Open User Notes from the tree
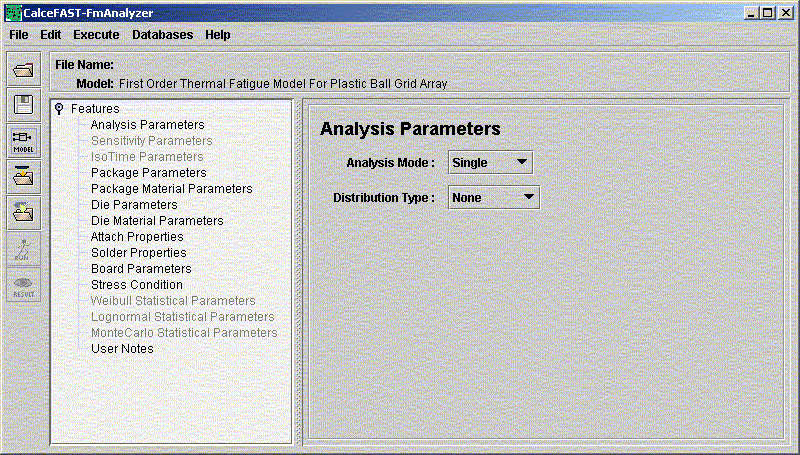 (x=122, y=349)
